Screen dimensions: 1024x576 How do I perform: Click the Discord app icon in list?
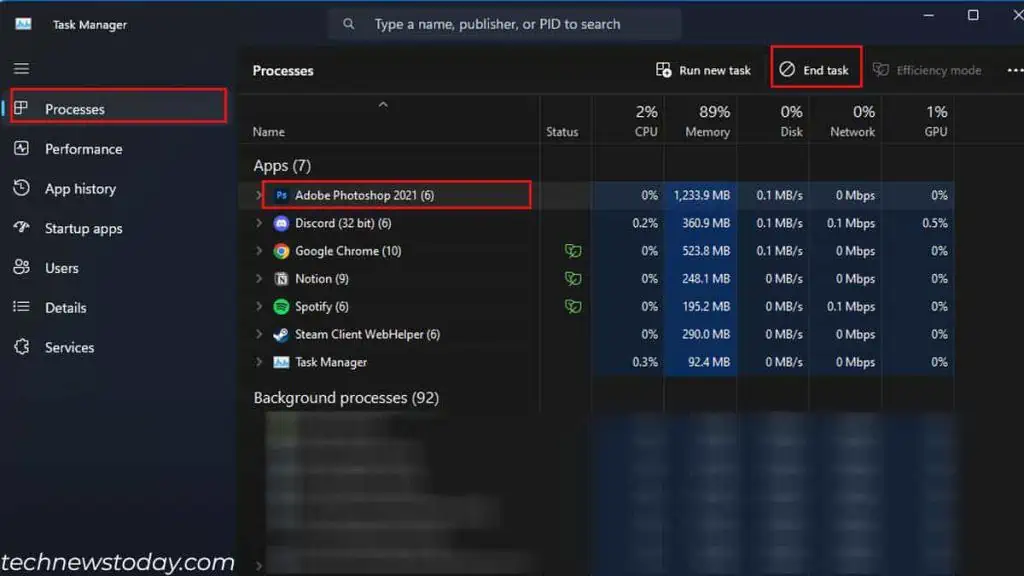click(x=281, y=223)
